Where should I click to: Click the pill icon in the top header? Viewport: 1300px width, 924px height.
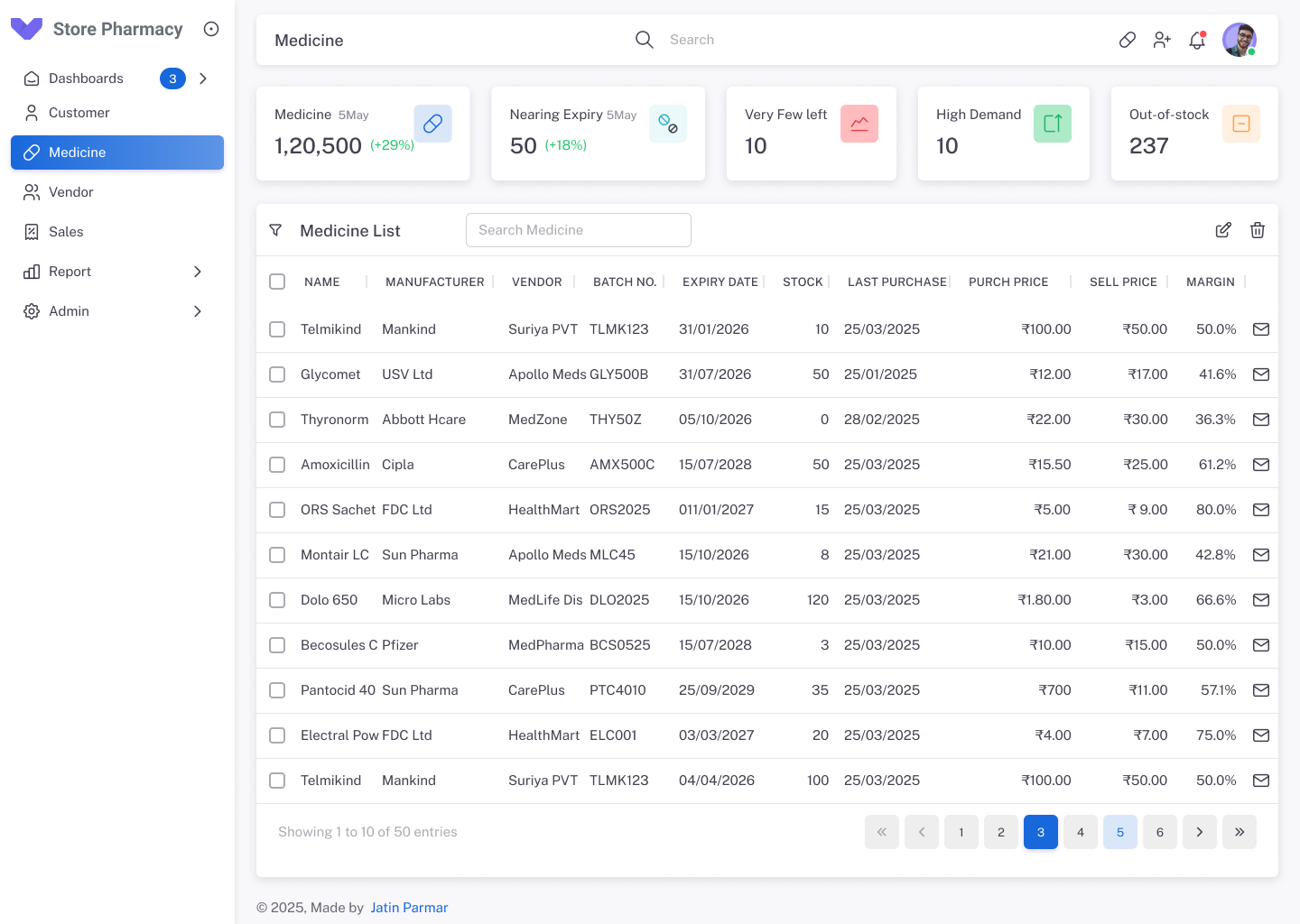coord(1128,40)
